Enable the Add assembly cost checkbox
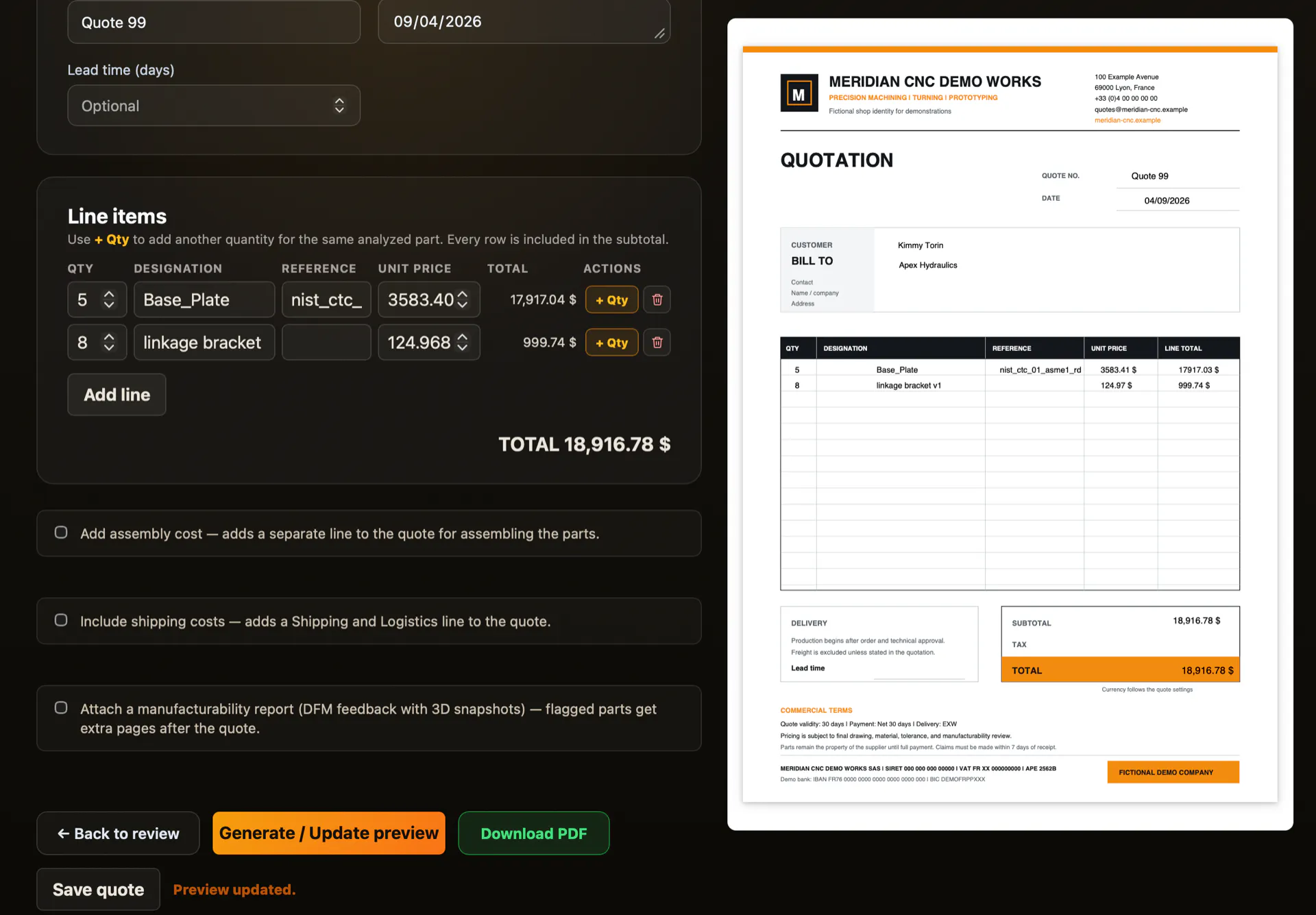 [61, 533]
